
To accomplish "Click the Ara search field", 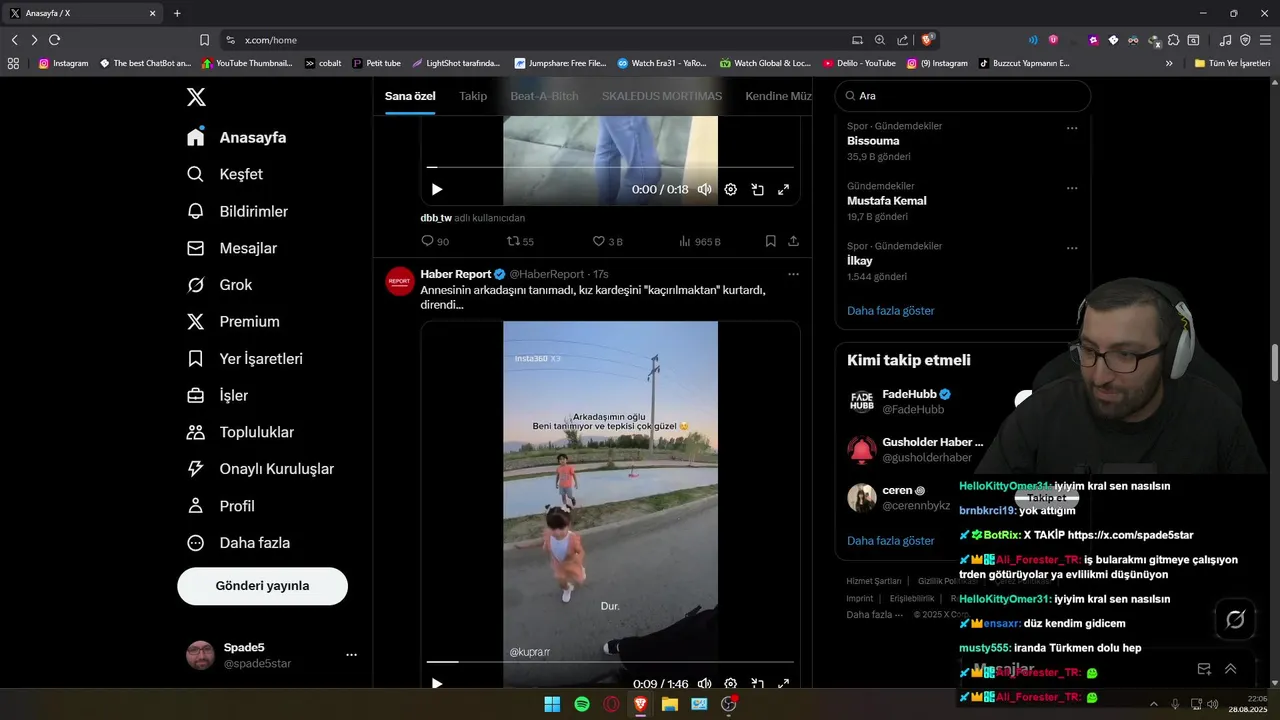I will 963,96.
